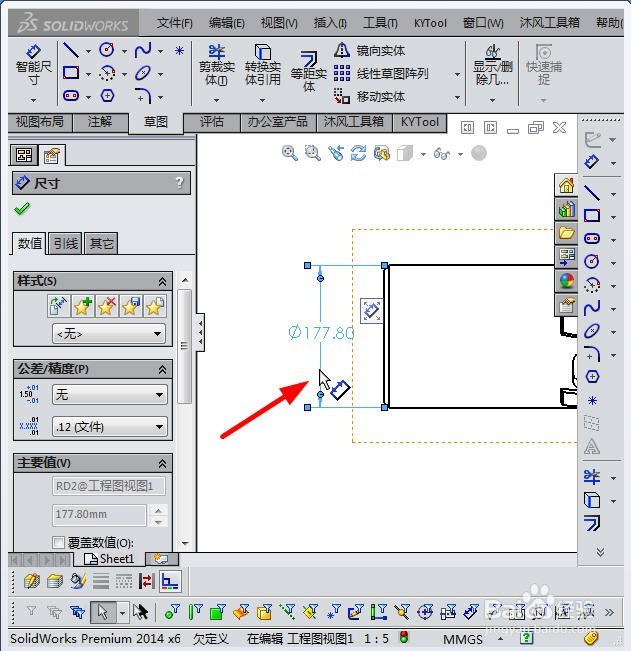
Task: Click Move Entities button
Action: pos(369,97)
